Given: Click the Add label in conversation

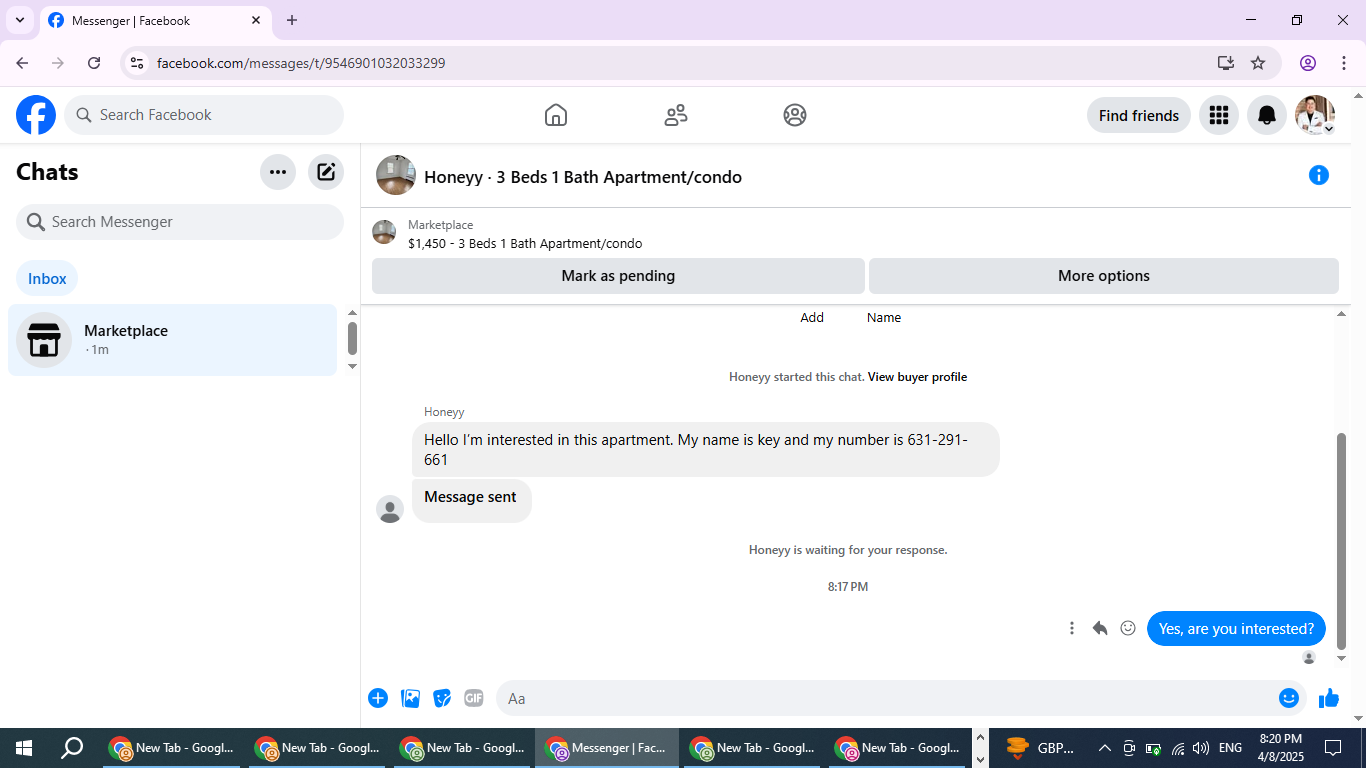Looking at the screenshot, I should [812, 317].
